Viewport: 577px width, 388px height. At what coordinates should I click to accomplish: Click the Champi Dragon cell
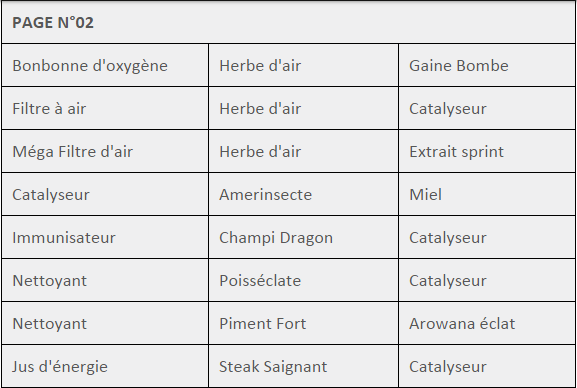(x=303, y=237)
